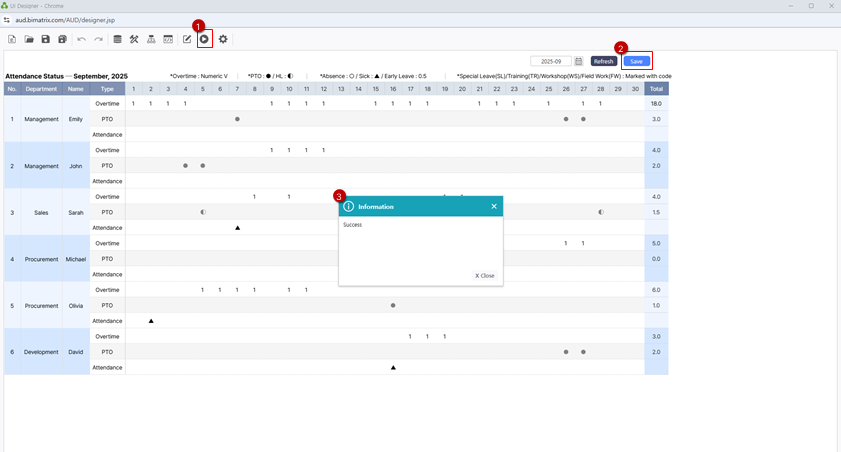Click the blue Save button
Viewport: 841px width, 452px height.
[636, 61]
